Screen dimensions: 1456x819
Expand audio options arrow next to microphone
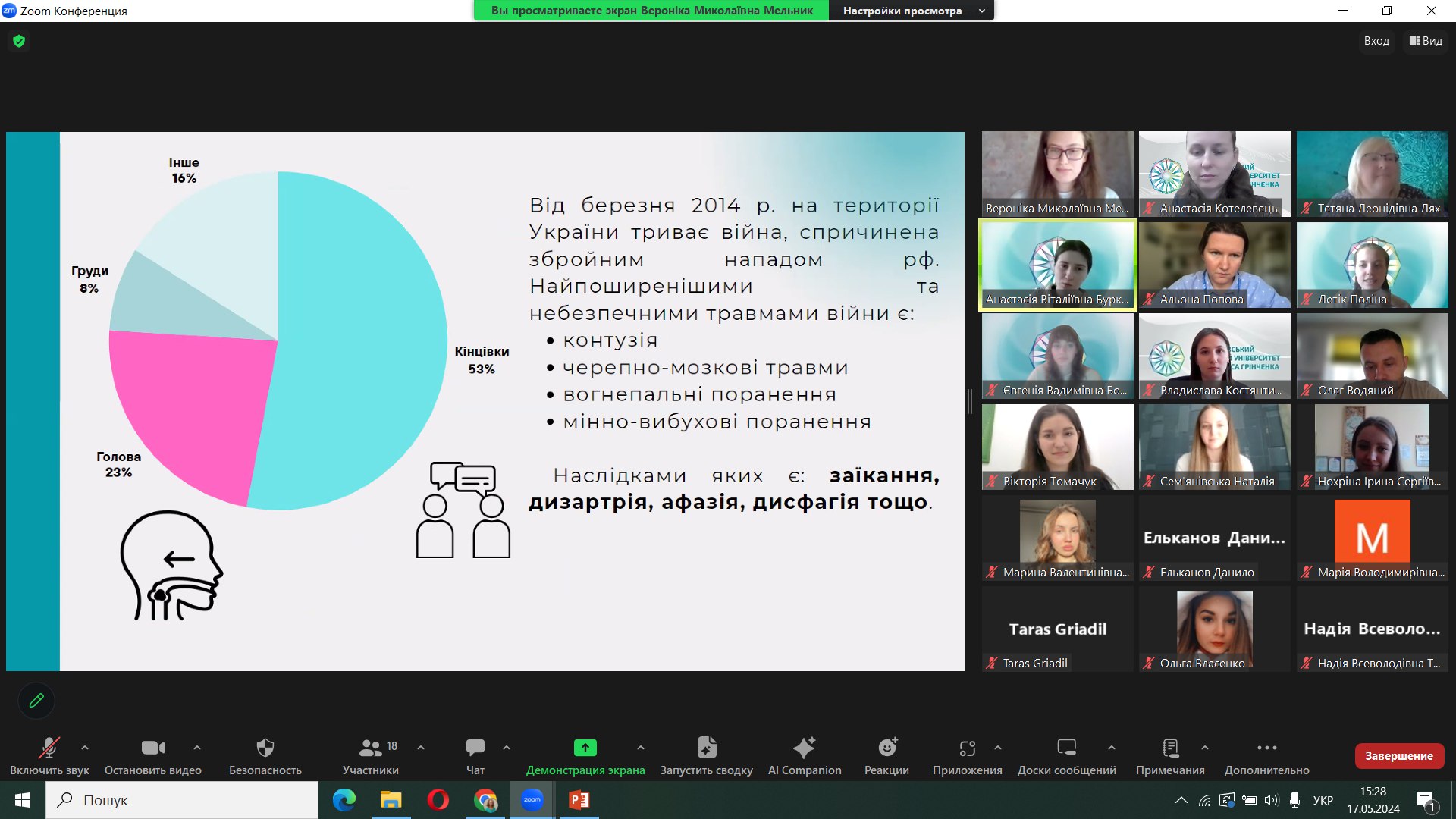tap(85, 748)
